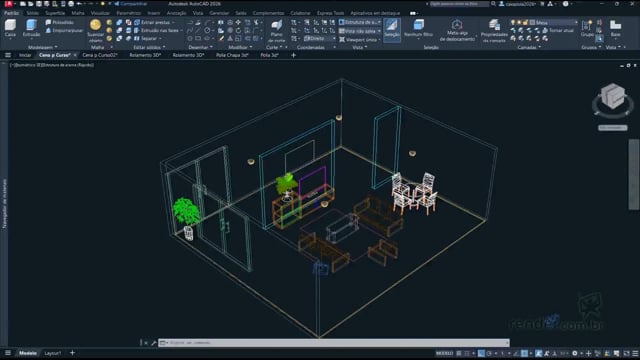Expand the Camadas panel
This screenshot has height=360, width=640.
pyautogui.click(x=529, y=47)
